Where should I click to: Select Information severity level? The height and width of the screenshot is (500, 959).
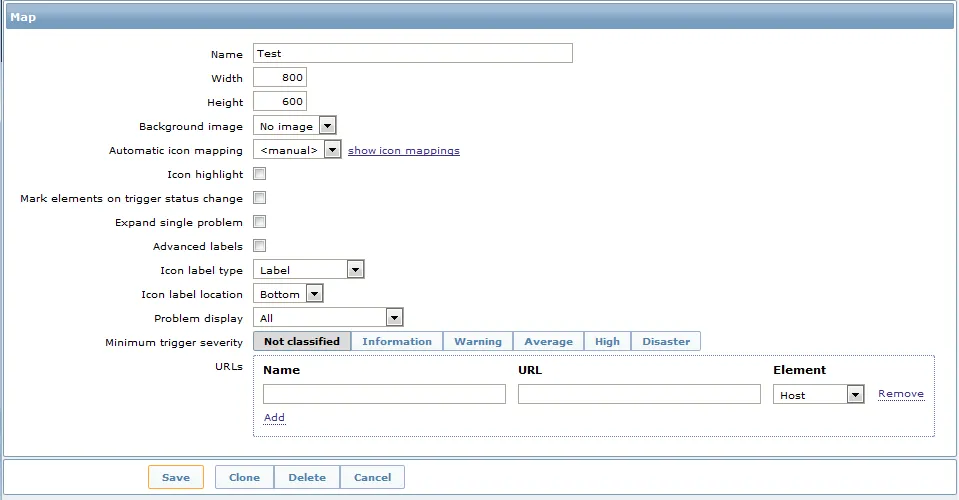coord(397,341)
